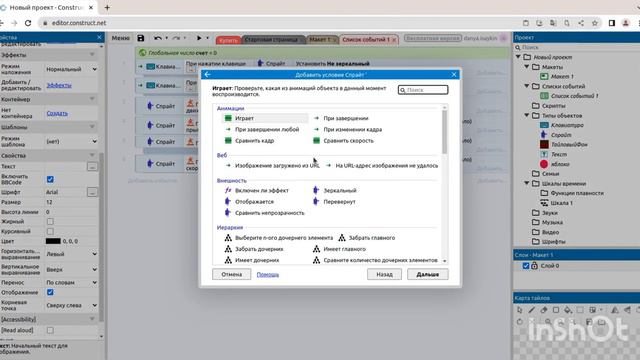Screen dimensions: 640x360
Task: Click the Клавиатура object in project tree
Action: pos(567,125)
